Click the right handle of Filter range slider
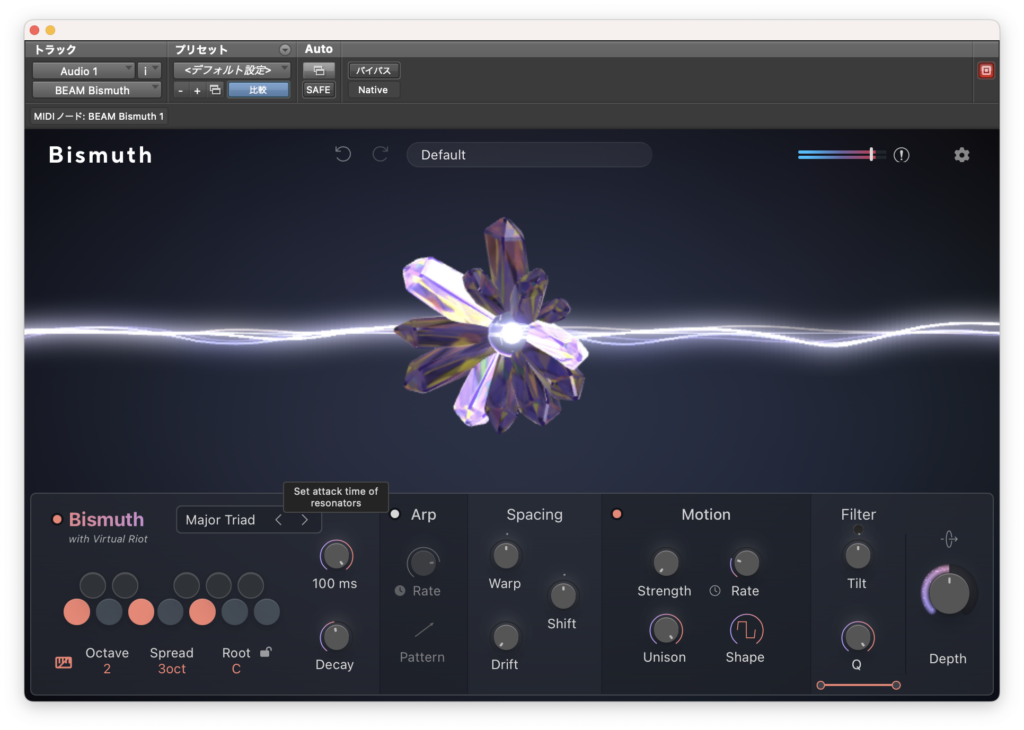 [896, 685]
